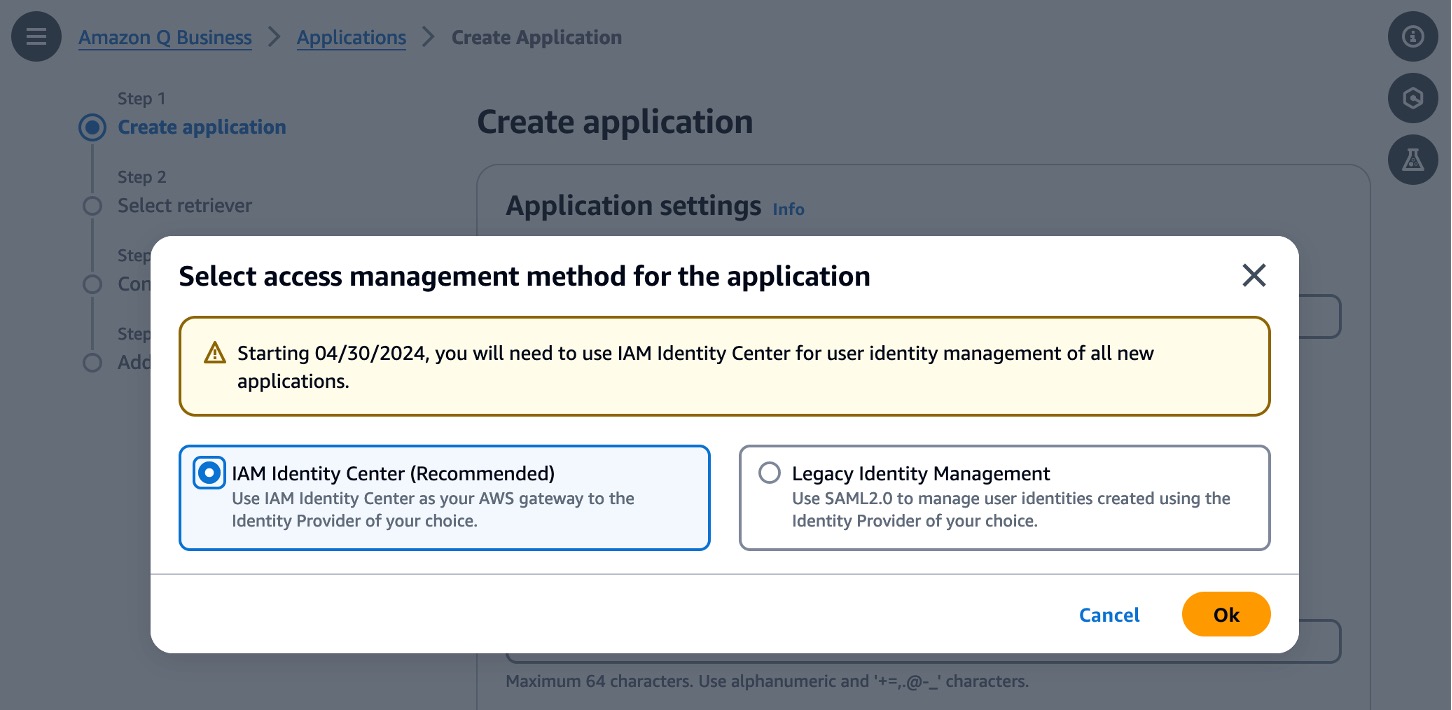
Task: Open the hamburger navigation menu
Action: click(x=37, y=37)
